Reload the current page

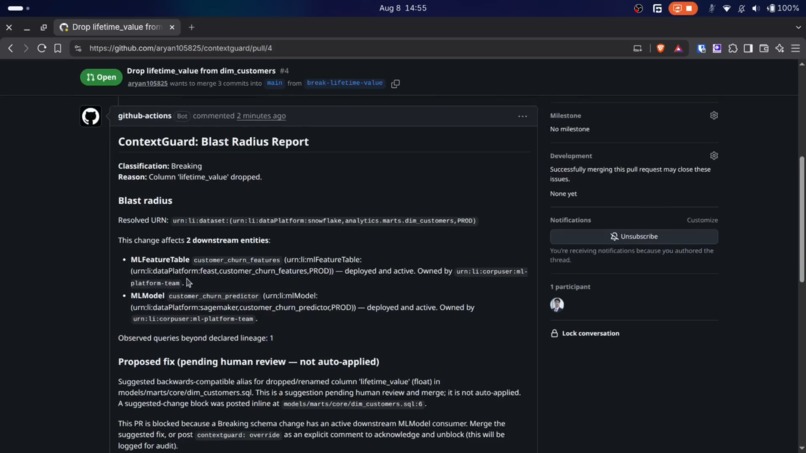(x=42, y=48)
